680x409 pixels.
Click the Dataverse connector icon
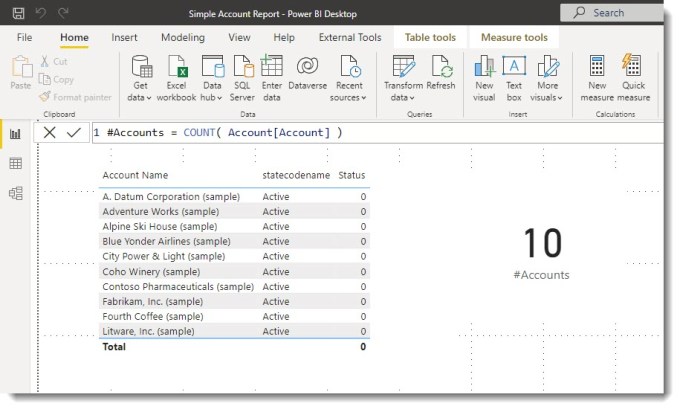pos(307,73)
